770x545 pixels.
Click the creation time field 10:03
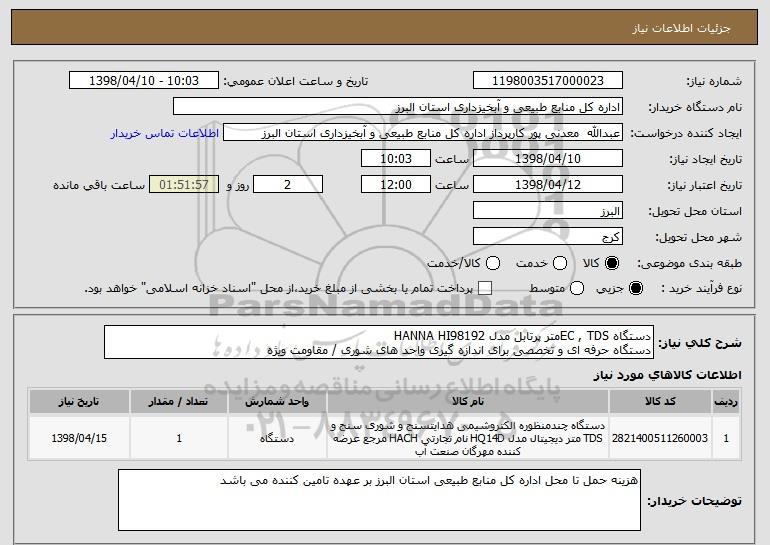tap(396, 159)
